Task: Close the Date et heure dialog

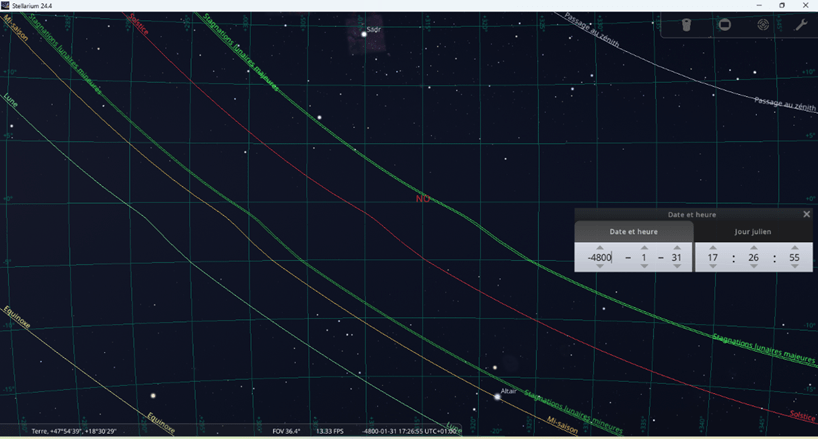Action: (807, 214)
